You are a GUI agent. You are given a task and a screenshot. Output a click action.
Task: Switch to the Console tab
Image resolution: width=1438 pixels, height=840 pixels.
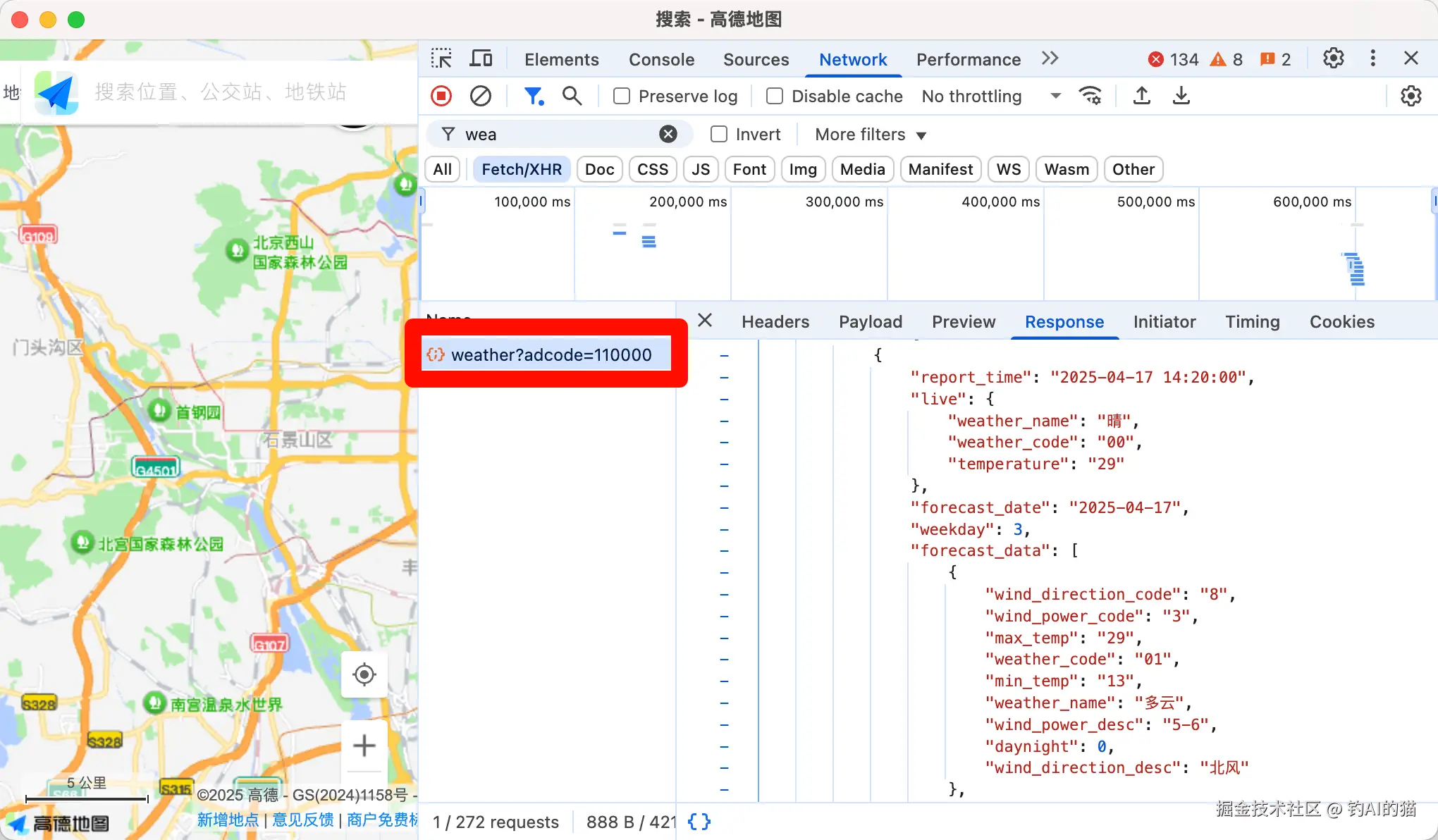[x=661, y=59]
